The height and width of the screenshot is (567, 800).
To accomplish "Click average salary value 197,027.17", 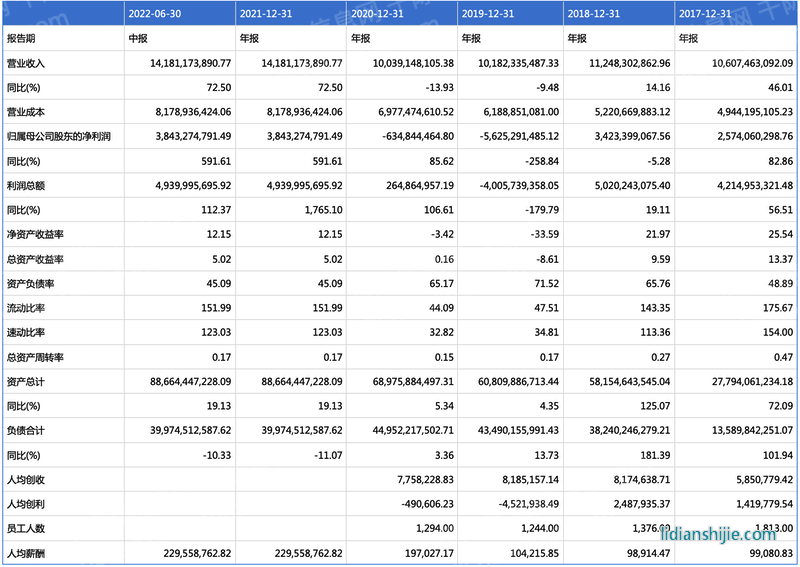I will click(x=430, y=553).
